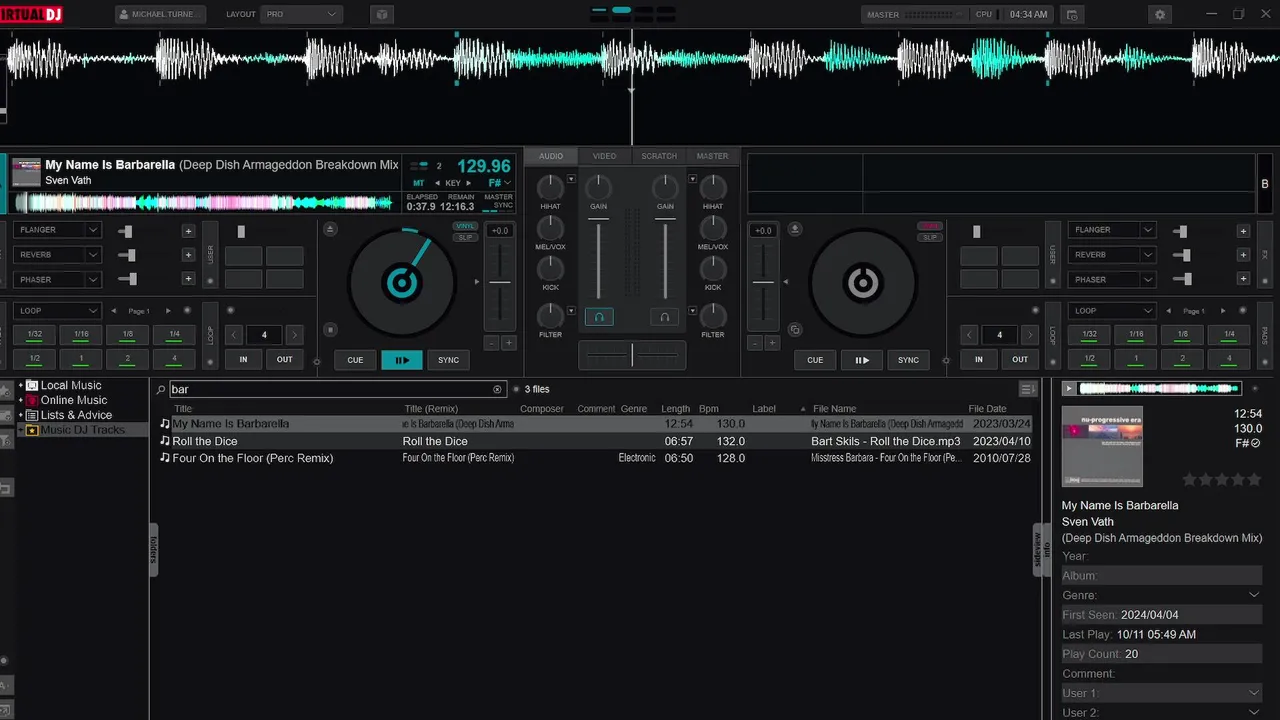The width and height of the screenshot is (1280, 720).
Task: Halve the left deck loop length arrow
Action: [234, 335]
